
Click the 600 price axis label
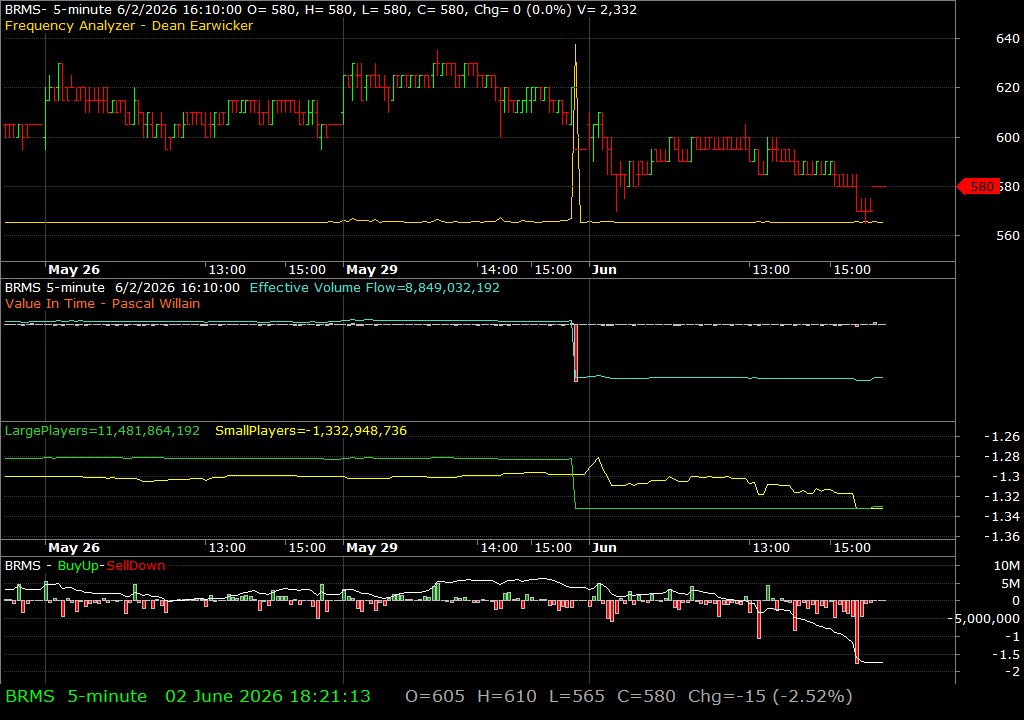point(1008,137)
